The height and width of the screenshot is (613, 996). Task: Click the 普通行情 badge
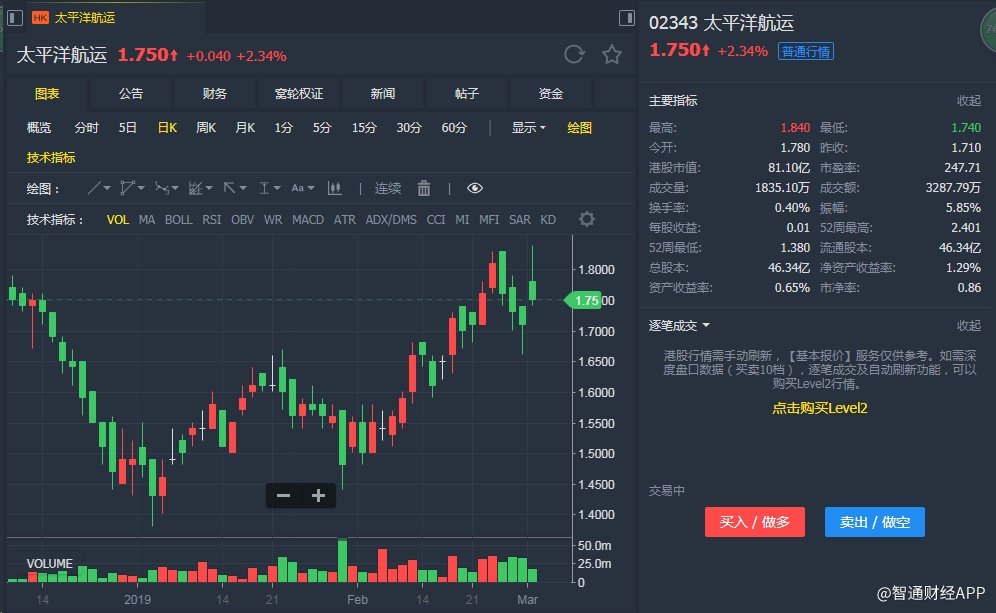[805, 51]
